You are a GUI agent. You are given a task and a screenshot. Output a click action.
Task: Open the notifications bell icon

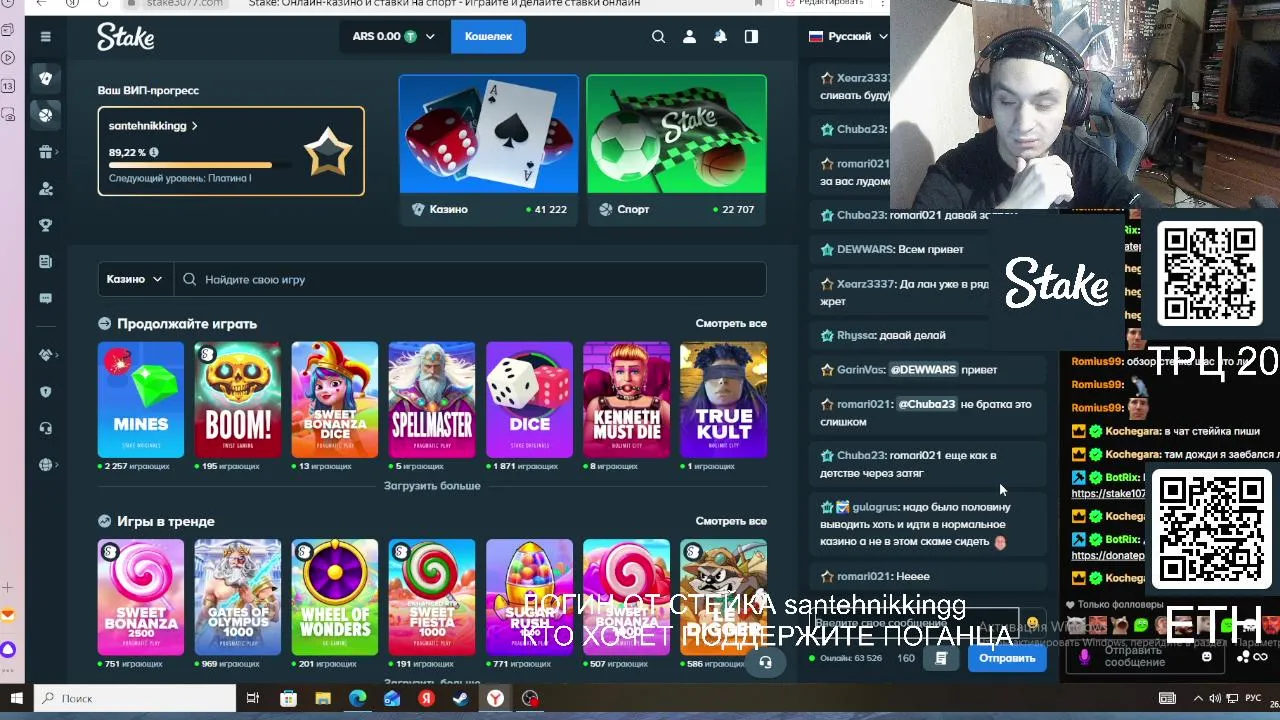click(720, 36)
